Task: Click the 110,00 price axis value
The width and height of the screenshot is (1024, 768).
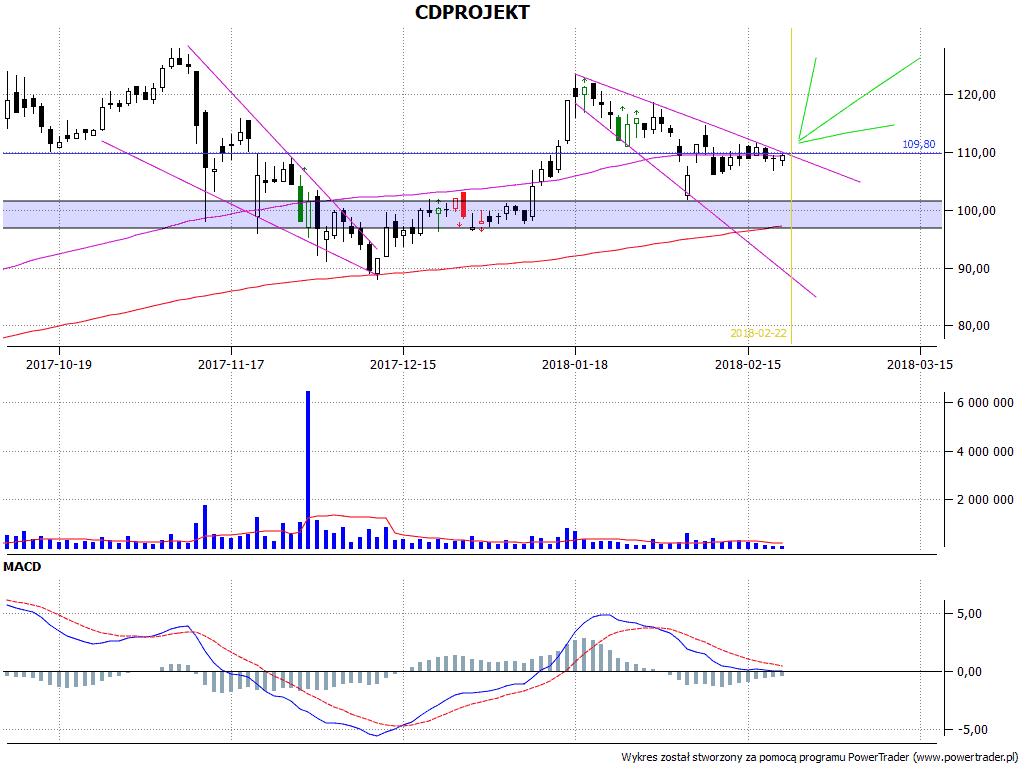Action: [976, 153]
